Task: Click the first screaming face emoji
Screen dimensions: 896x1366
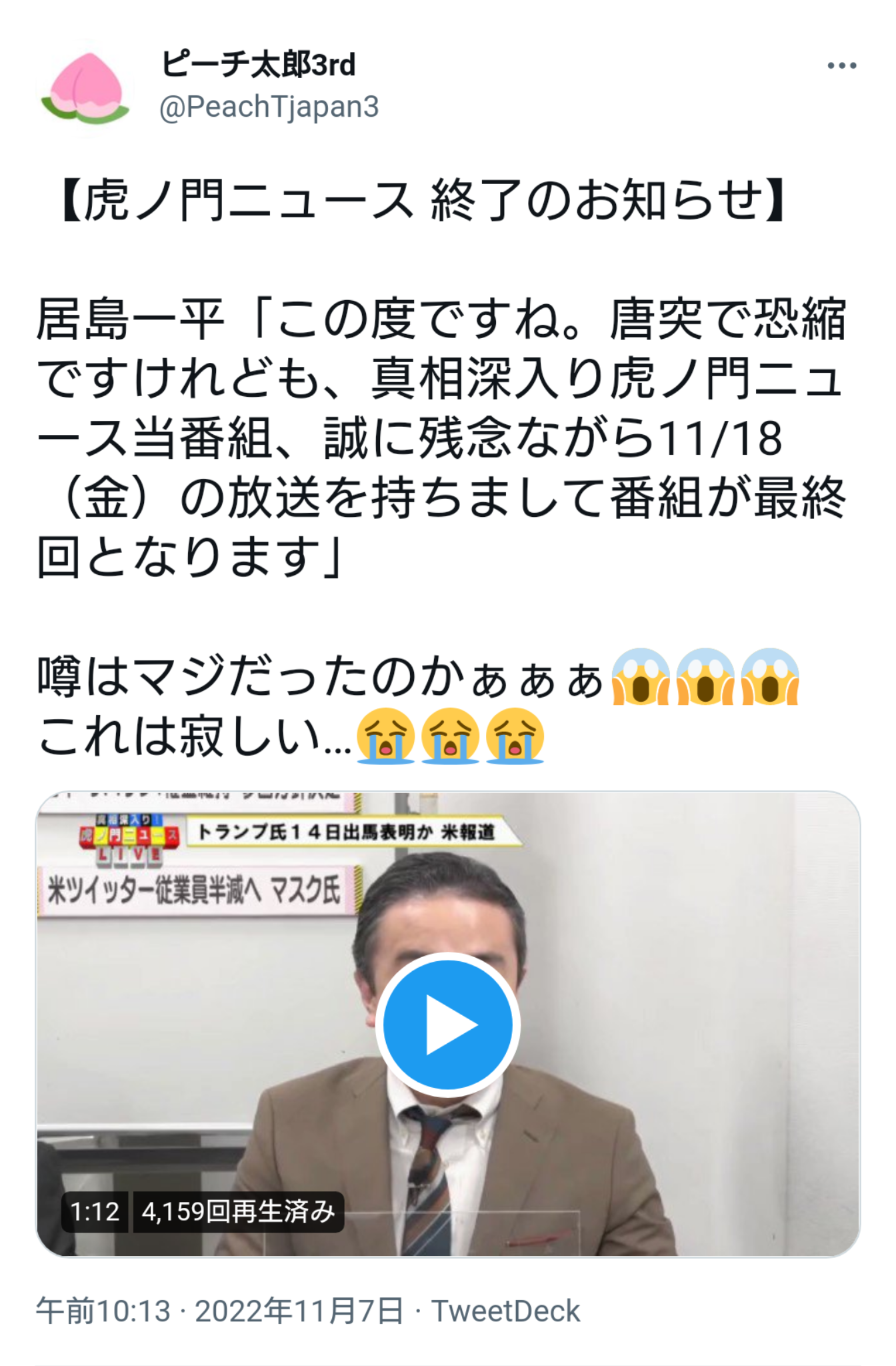Action: [x=641, y=677]
